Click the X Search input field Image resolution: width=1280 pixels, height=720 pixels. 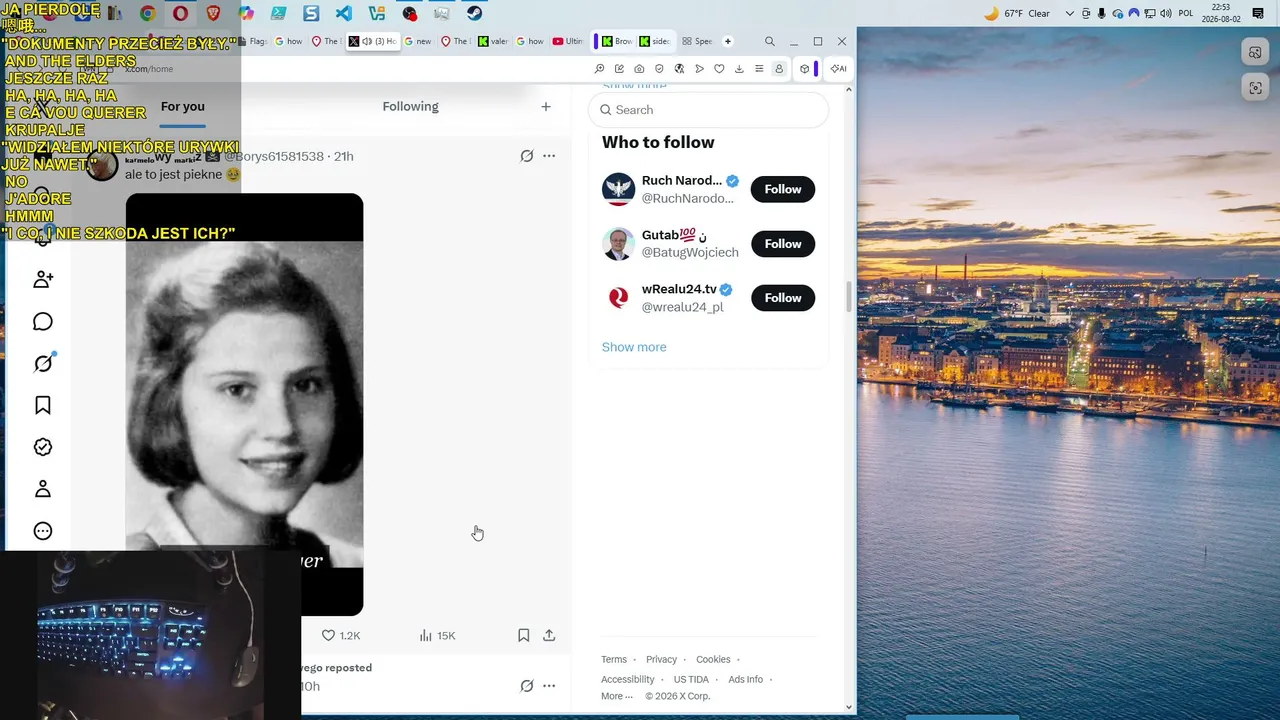(709, 110)
